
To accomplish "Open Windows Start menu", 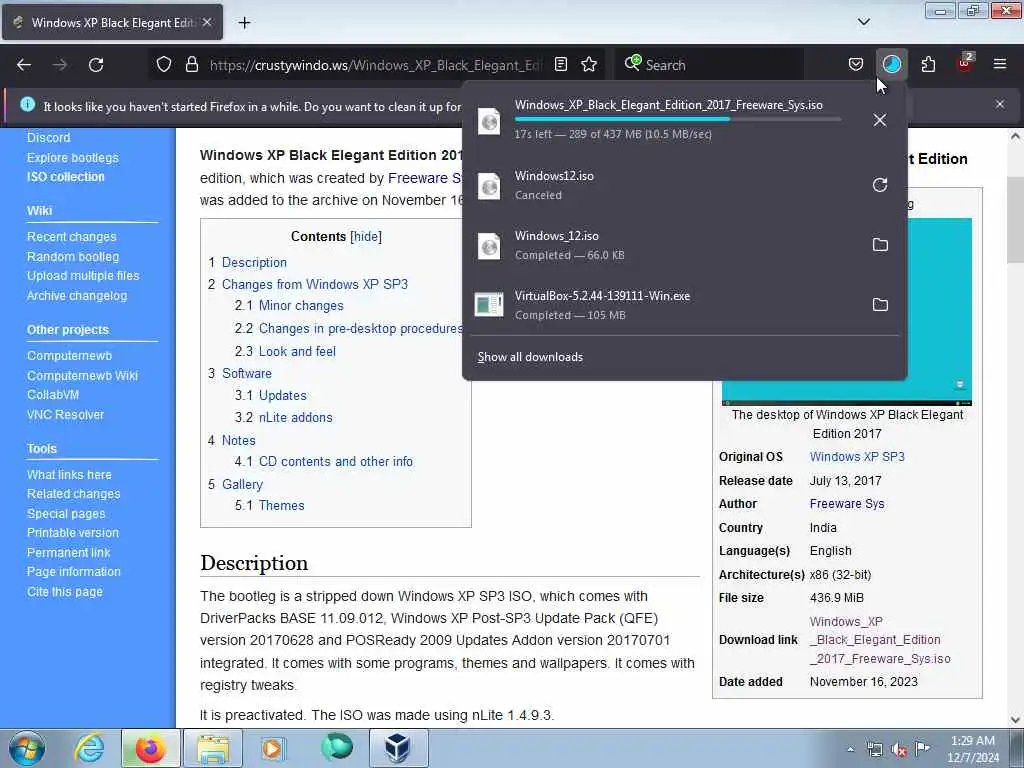I will tap(27, 748).
